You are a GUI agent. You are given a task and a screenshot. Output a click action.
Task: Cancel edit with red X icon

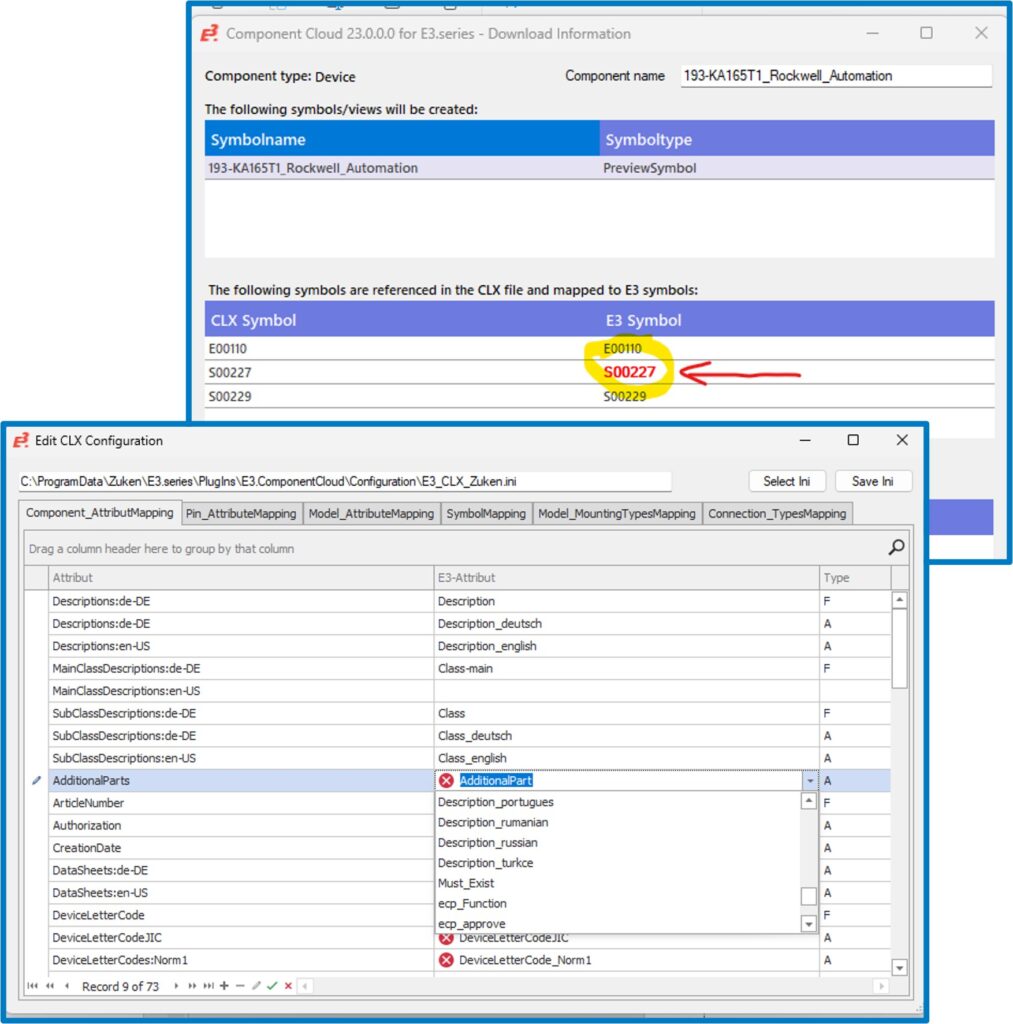click(x=288, y=986)
